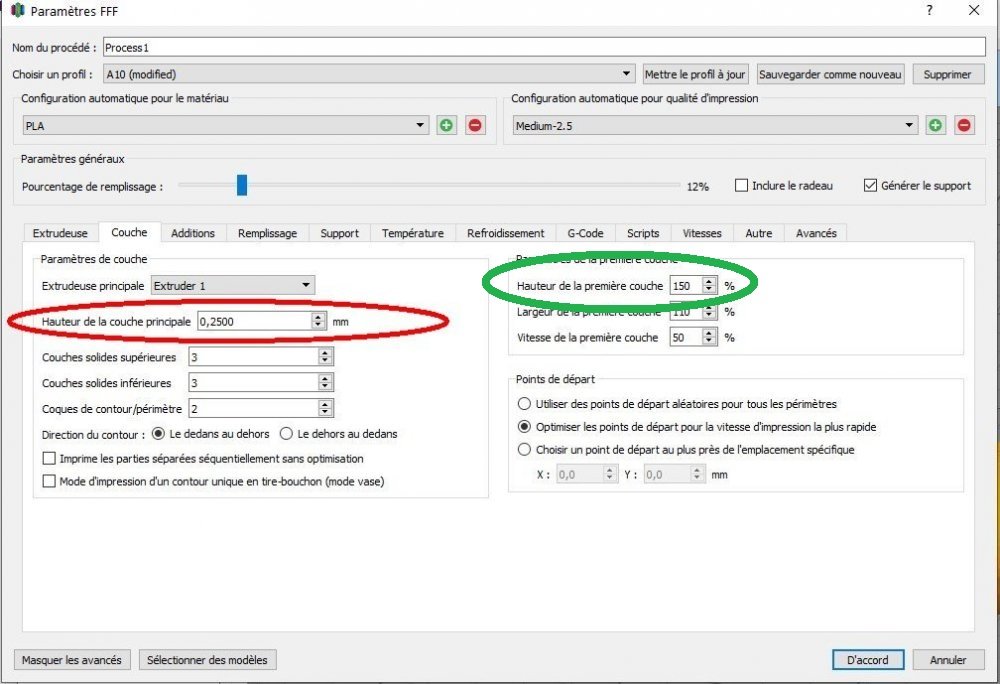Enable the Inclure le radeau checkbox
1000x684 pixels.
[x=742, y=186]
